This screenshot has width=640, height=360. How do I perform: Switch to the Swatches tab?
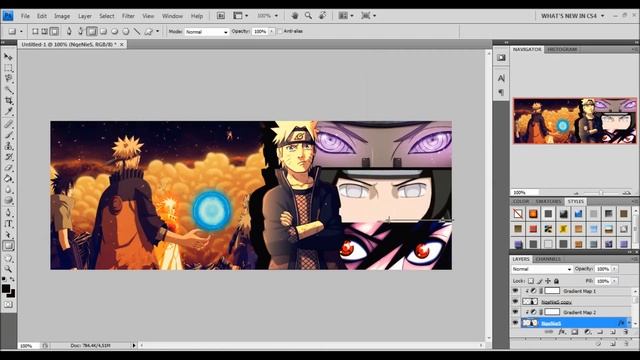click(x=548, y=202)
